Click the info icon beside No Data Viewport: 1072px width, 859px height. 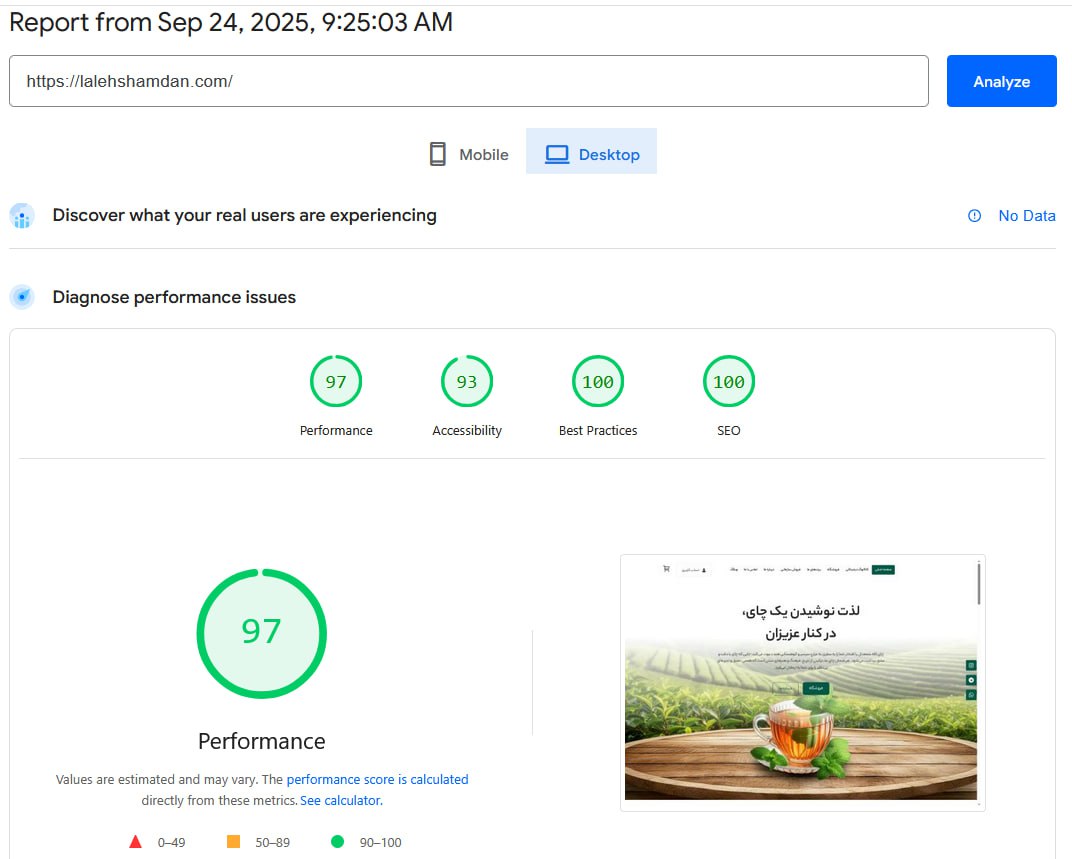click(975, 216)
